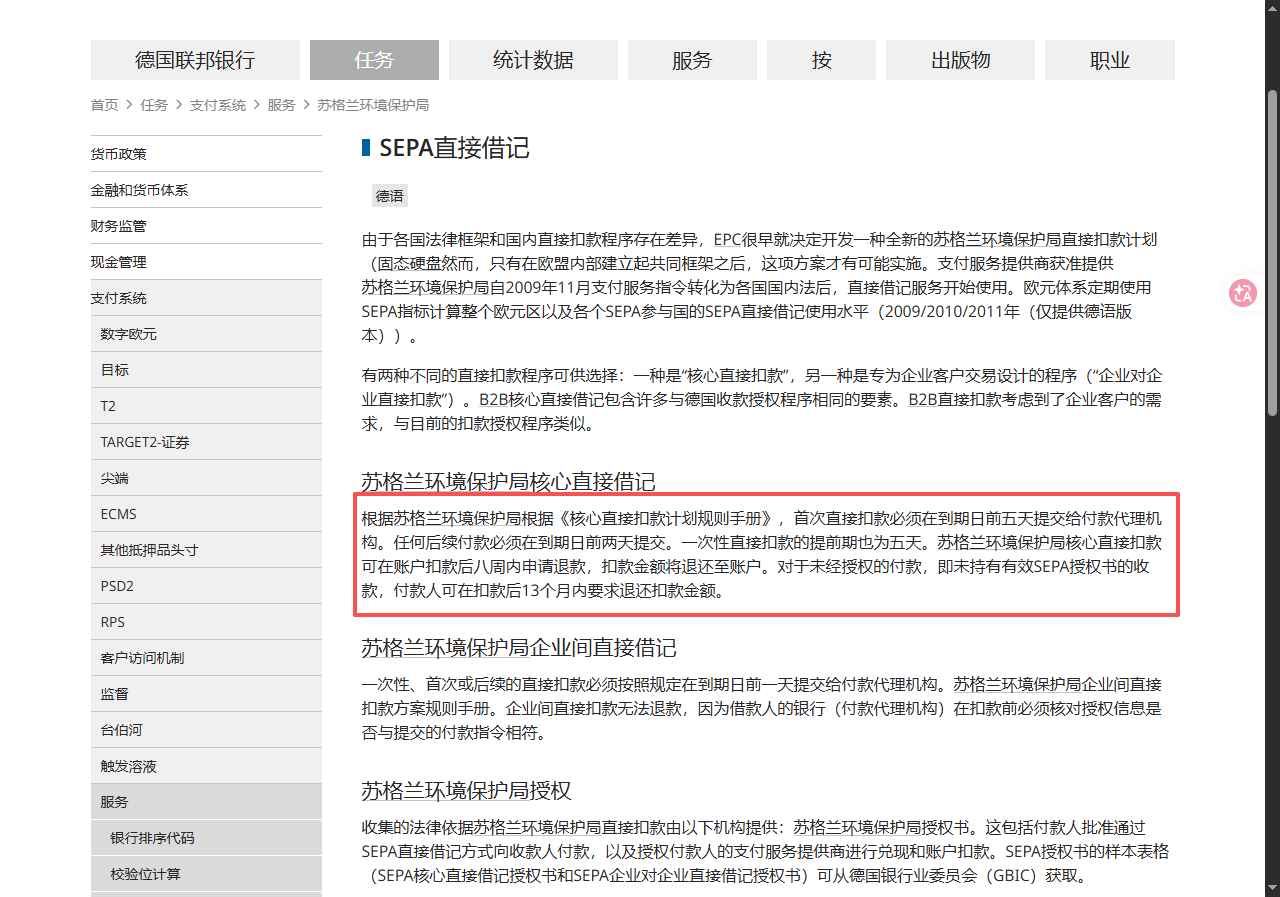1280x897 pixels.
Task: Click 苏格兰环境保护局 in the breadcrumb
Action: (373, 105)
